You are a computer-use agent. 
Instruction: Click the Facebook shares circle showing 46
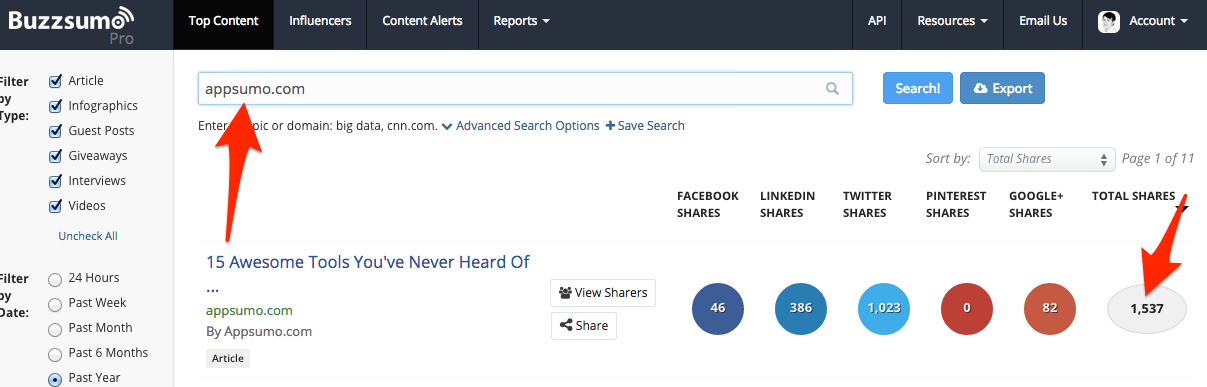click(x=718, y=308)
